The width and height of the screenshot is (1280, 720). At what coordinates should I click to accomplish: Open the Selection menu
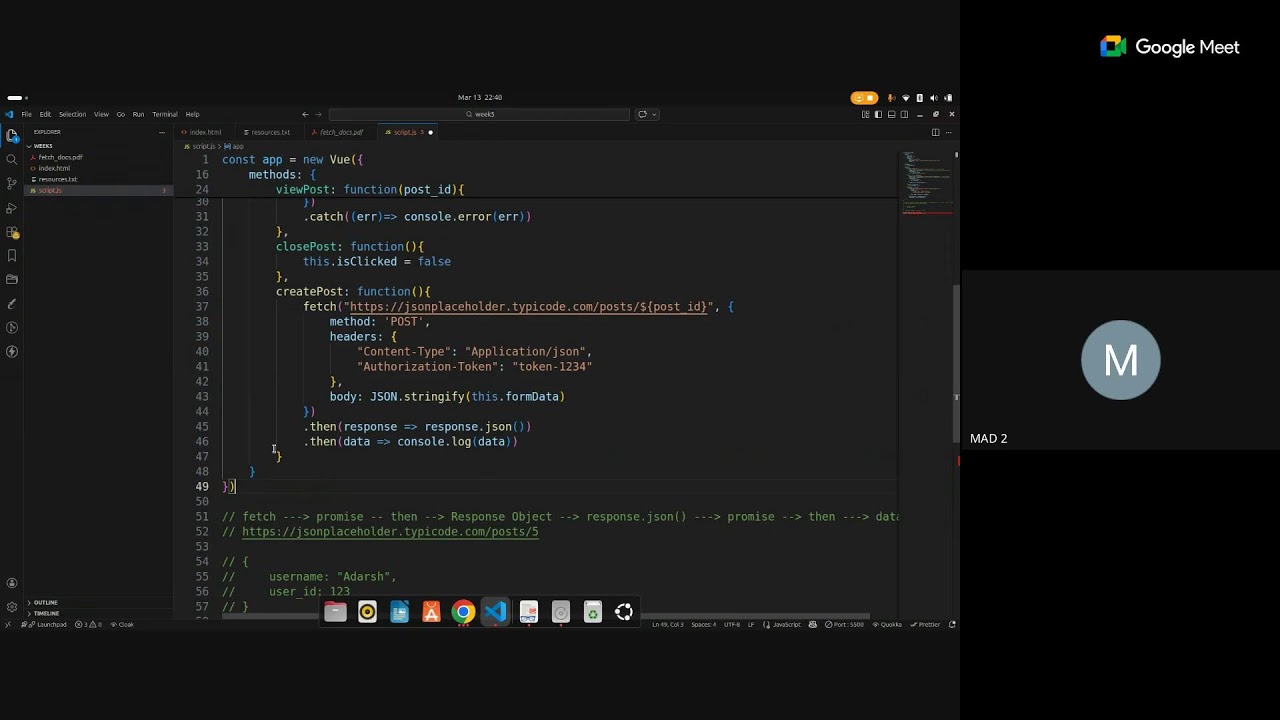click(x=72, y=114)
